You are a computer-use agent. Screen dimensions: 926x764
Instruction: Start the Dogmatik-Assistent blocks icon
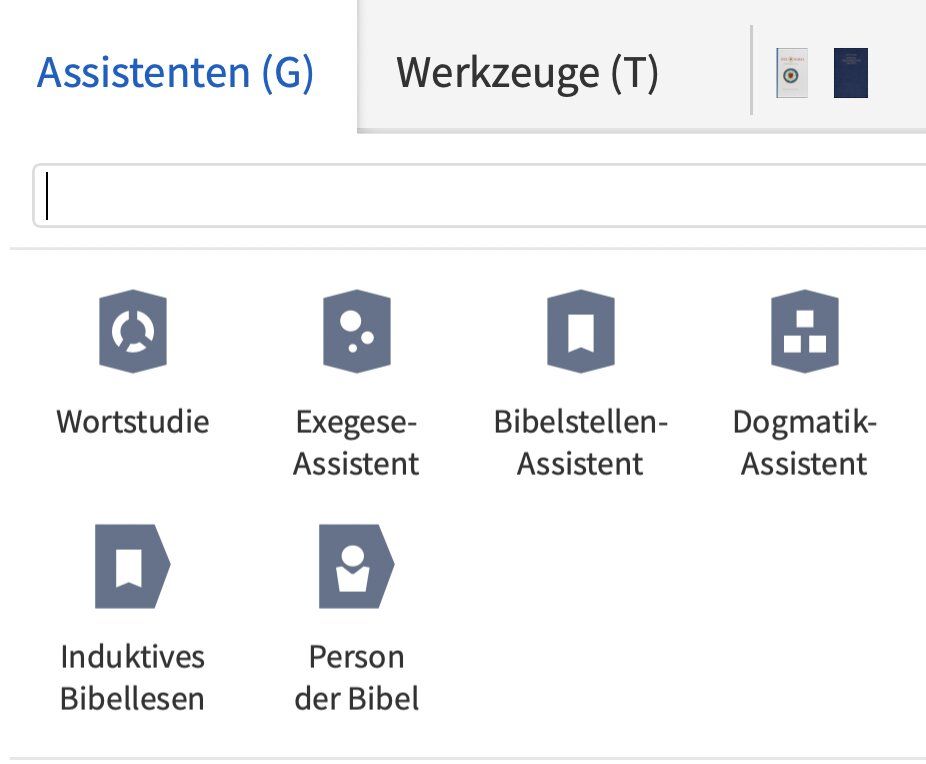point(804,331)
